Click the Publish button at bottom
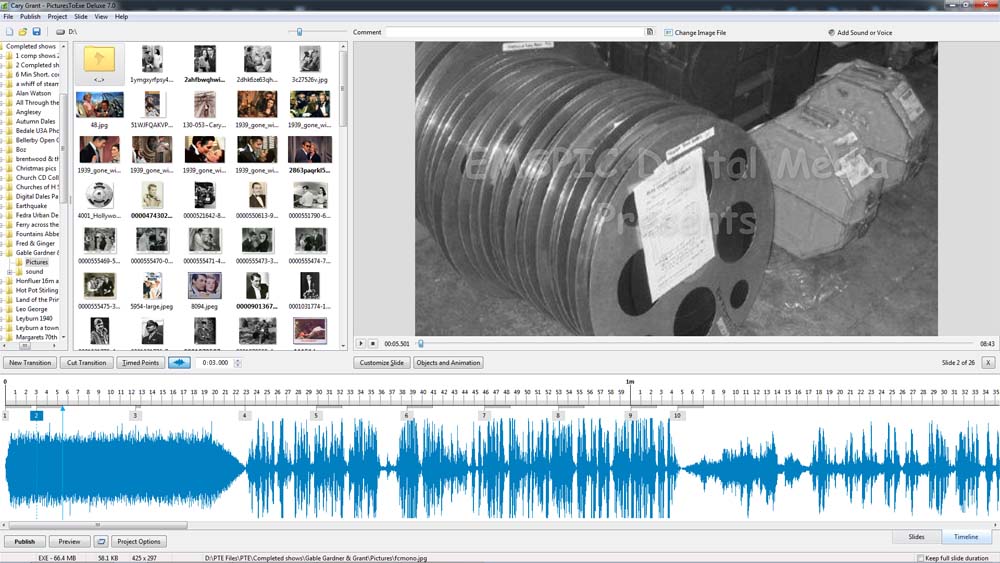Viewport: 1000px width, 563px height. pos(25,541)
